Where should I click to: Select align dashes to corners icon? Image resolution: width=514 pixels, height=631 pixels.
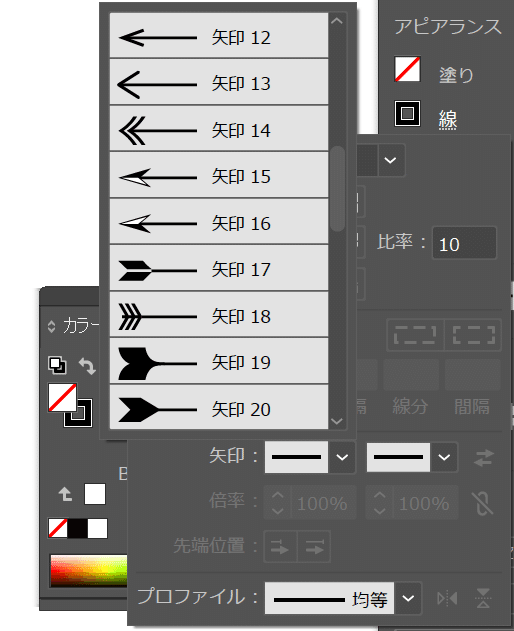[473, 335]
